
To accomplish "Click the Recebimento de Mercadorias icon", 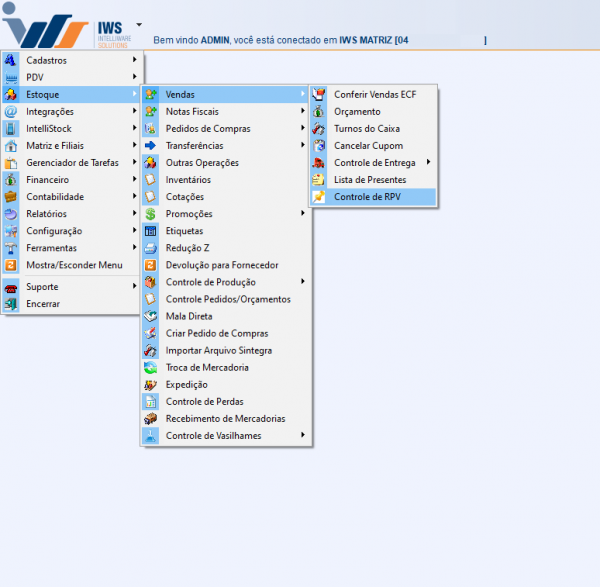I will pos(151,418).
